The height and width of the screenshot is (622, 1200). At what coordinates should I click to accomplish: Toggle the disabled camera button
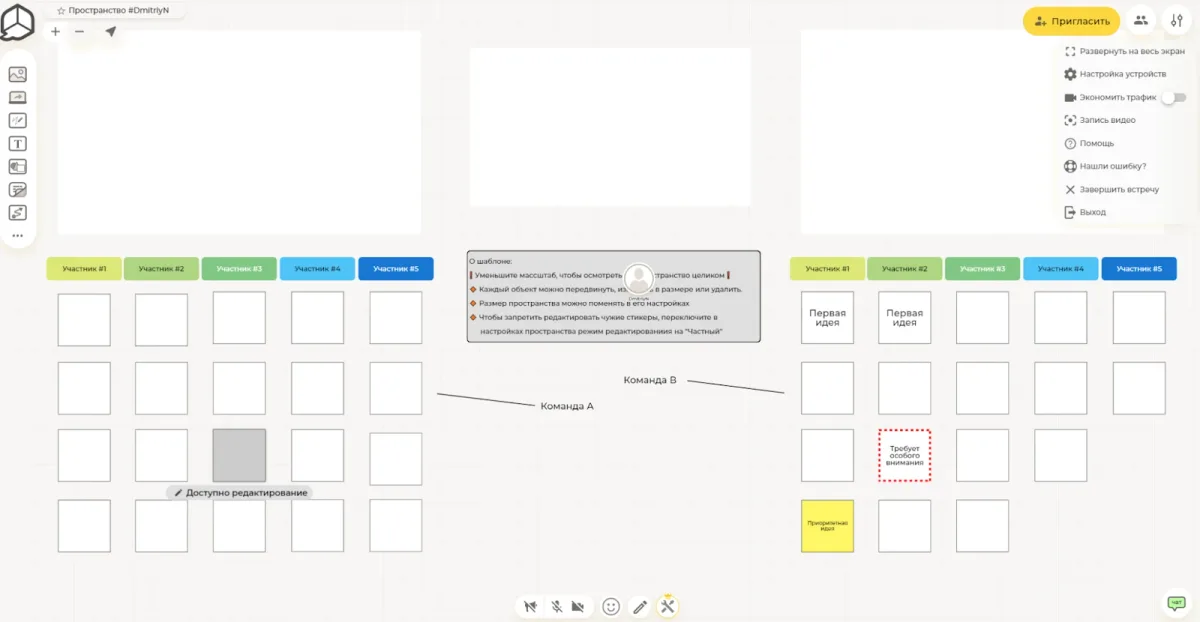pyautogui.click(x=578, y=606)
